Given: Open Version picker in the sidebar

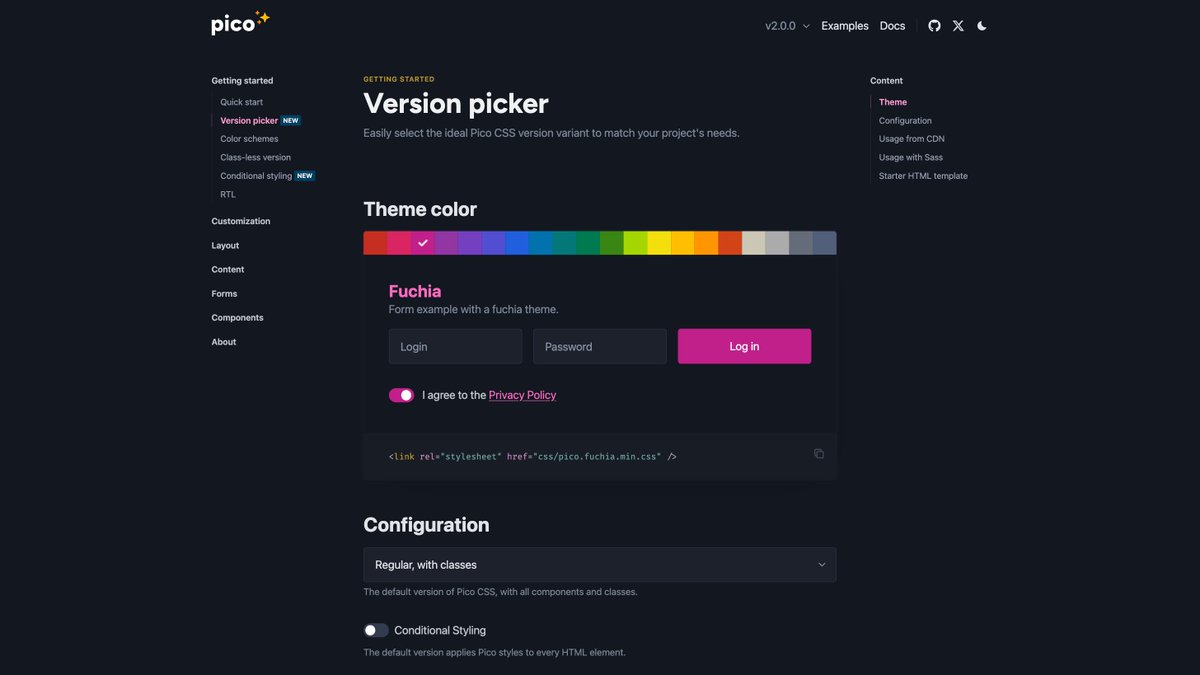Looking at the screenshot, I should coord(249,121).
